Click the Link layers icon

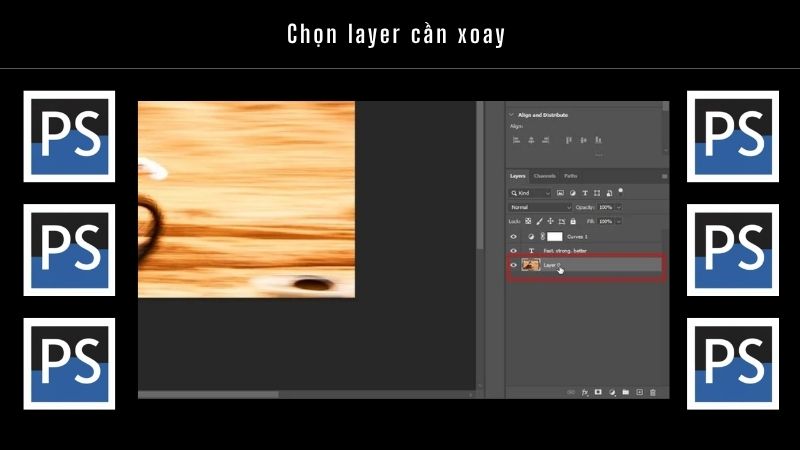pyautogui.click(x=571, y=392)
